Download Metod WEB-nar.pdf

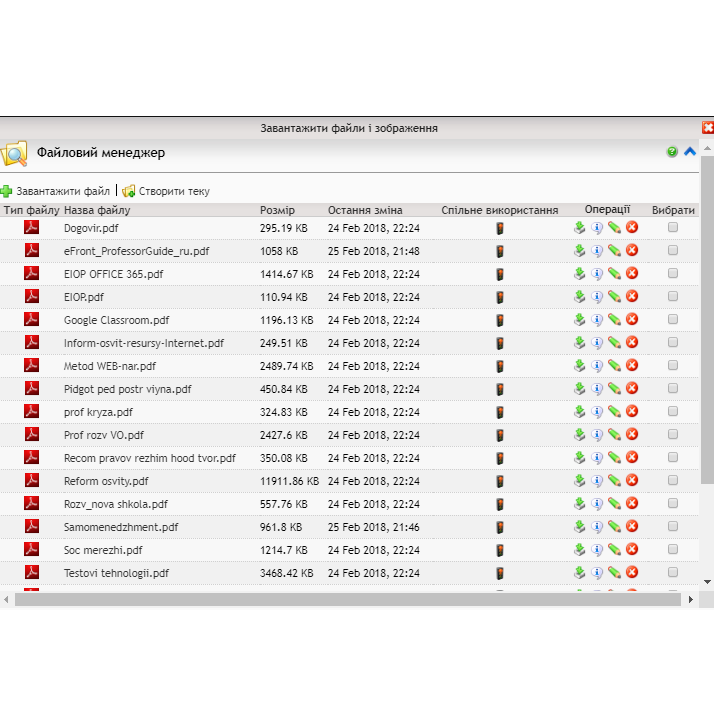[579, 365]
